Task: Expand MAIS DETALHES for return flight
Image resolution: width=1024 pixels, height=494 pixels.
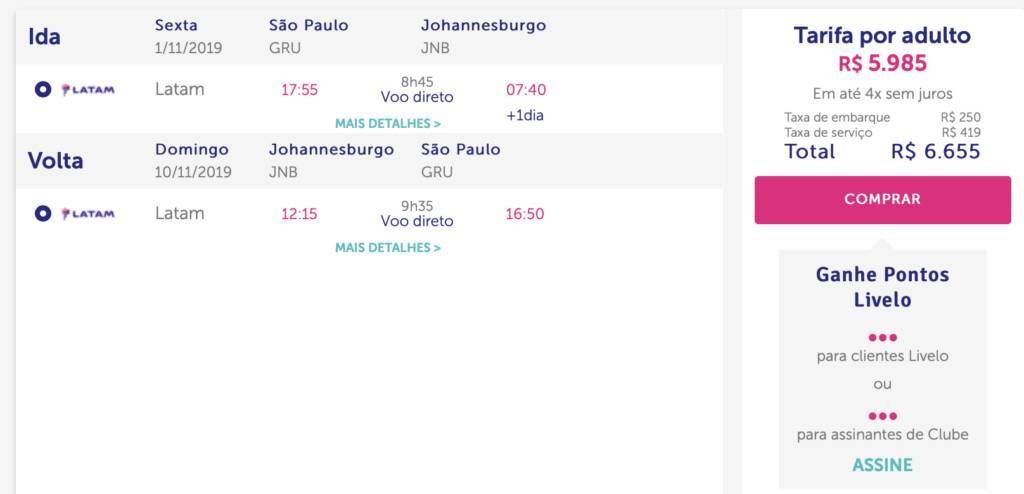Action: (x=388, y=248)
